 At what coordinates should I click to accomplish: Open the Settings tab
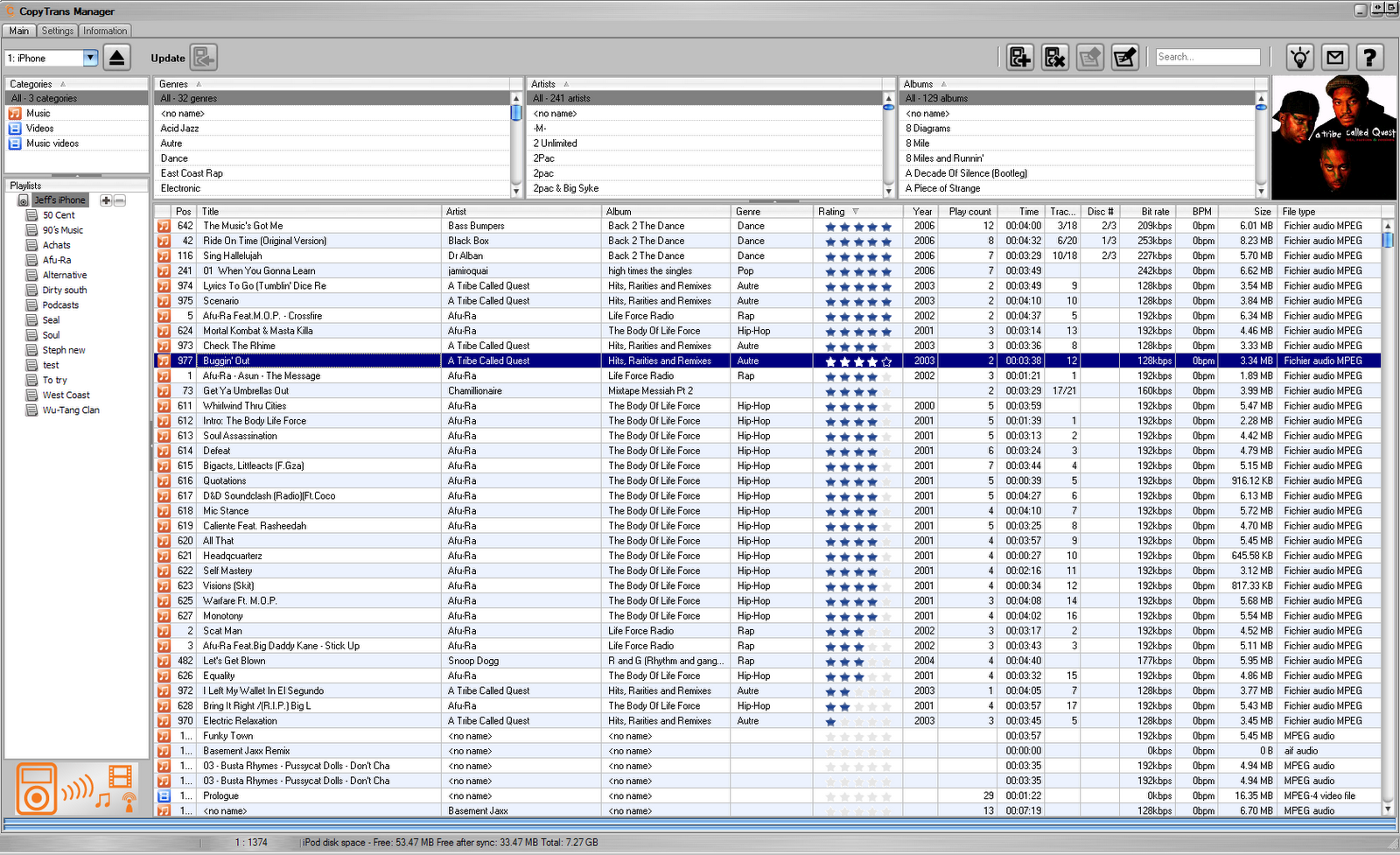(x=58, y=31)
